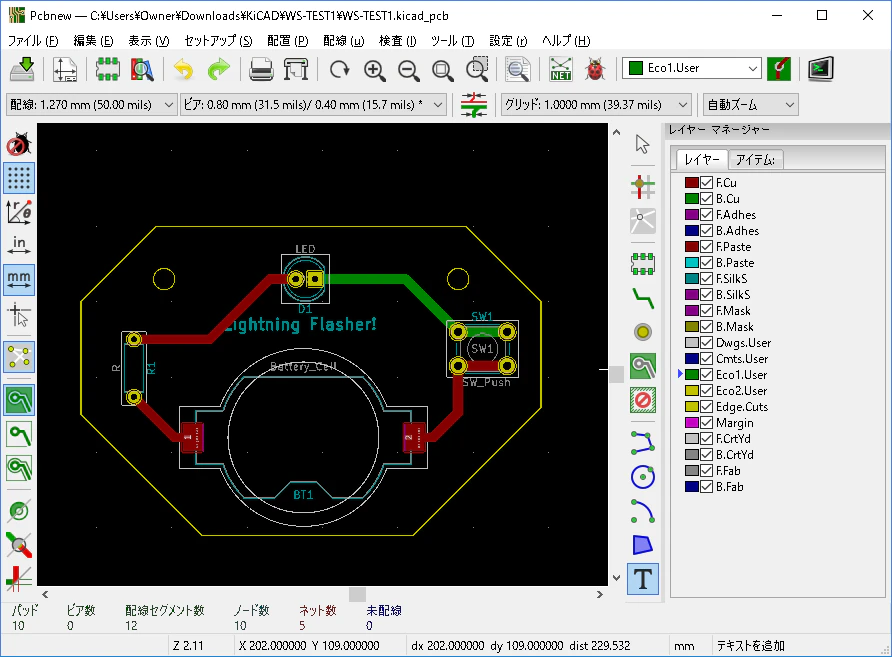Screen dimensions: 892x657
Task: Click Eco2.User yellow color swatch
Action: (691, 391)
